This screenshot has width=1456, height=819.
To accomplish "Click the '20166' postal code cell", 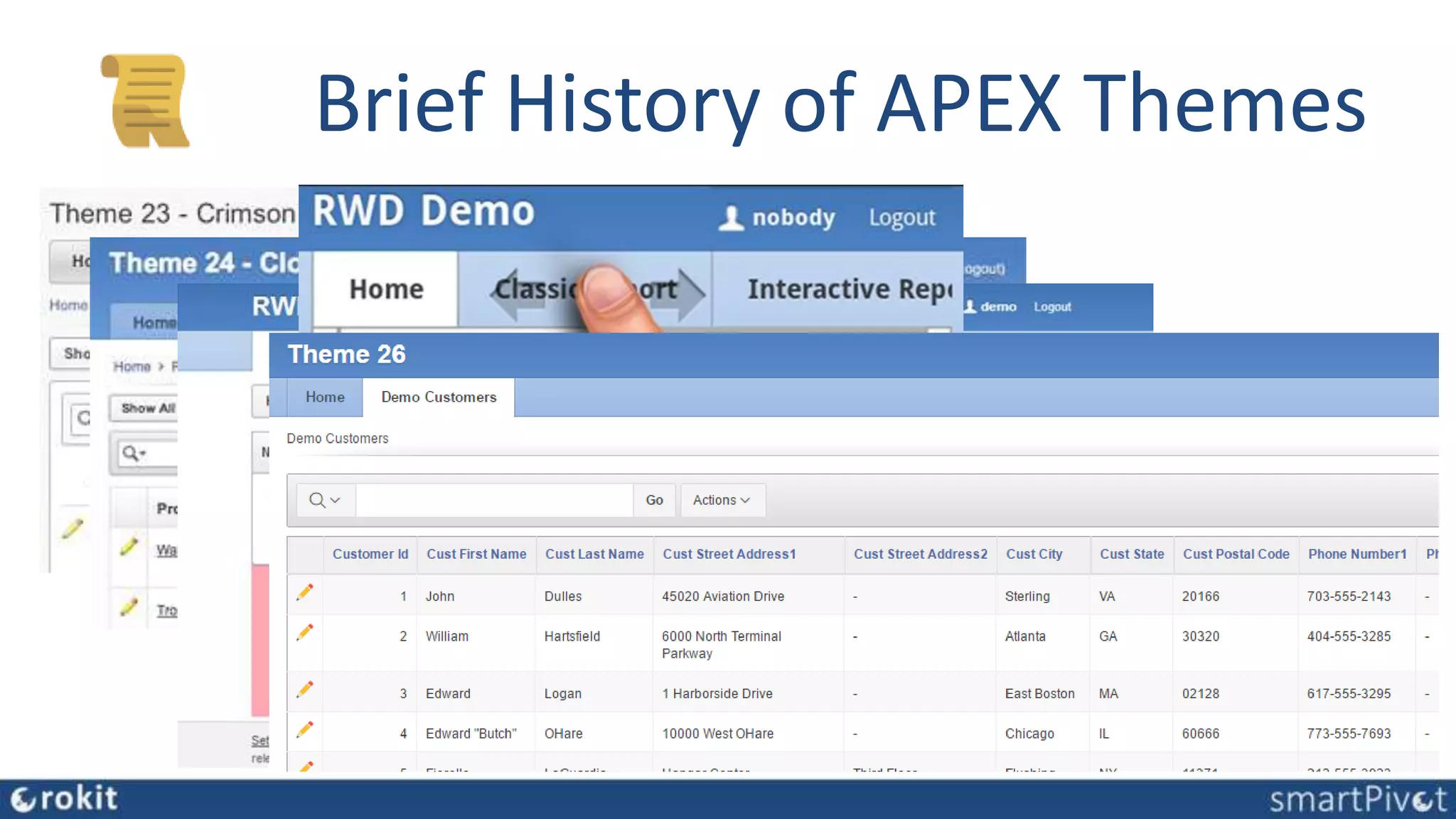I will point(1201,596).
